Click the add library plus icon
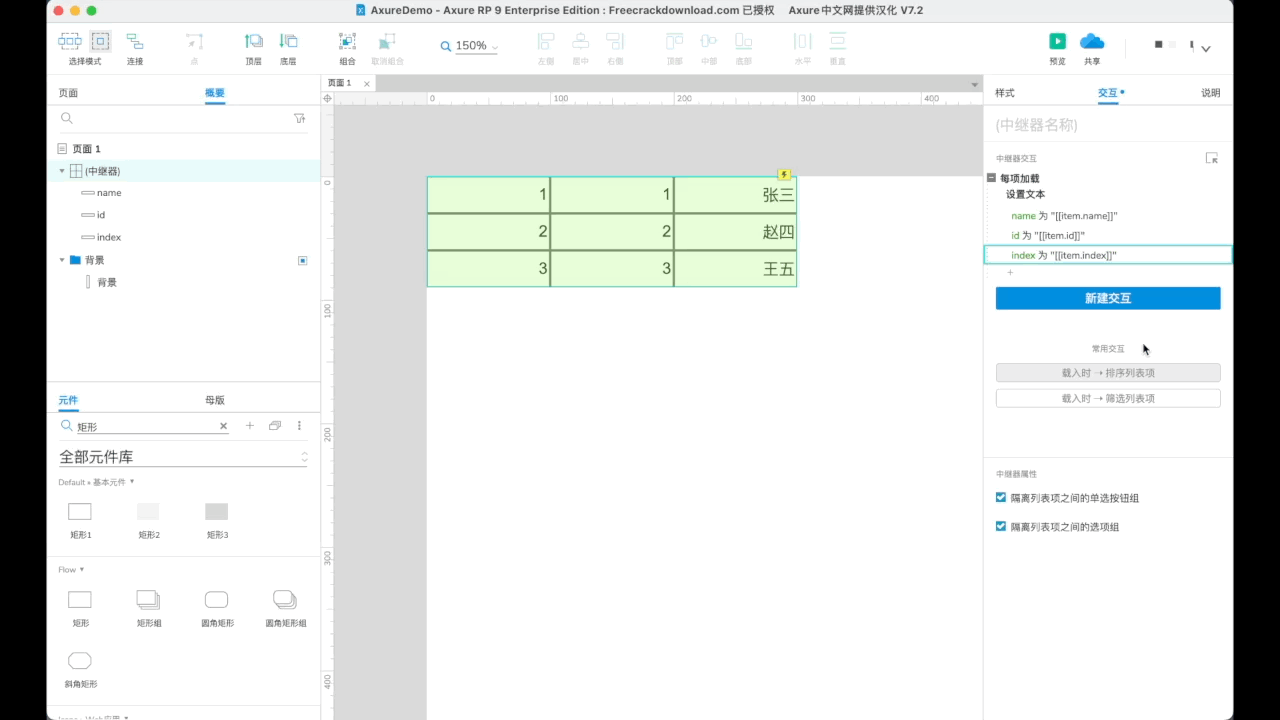Screen dimensions: 1280x720 [x=250, y=426]
